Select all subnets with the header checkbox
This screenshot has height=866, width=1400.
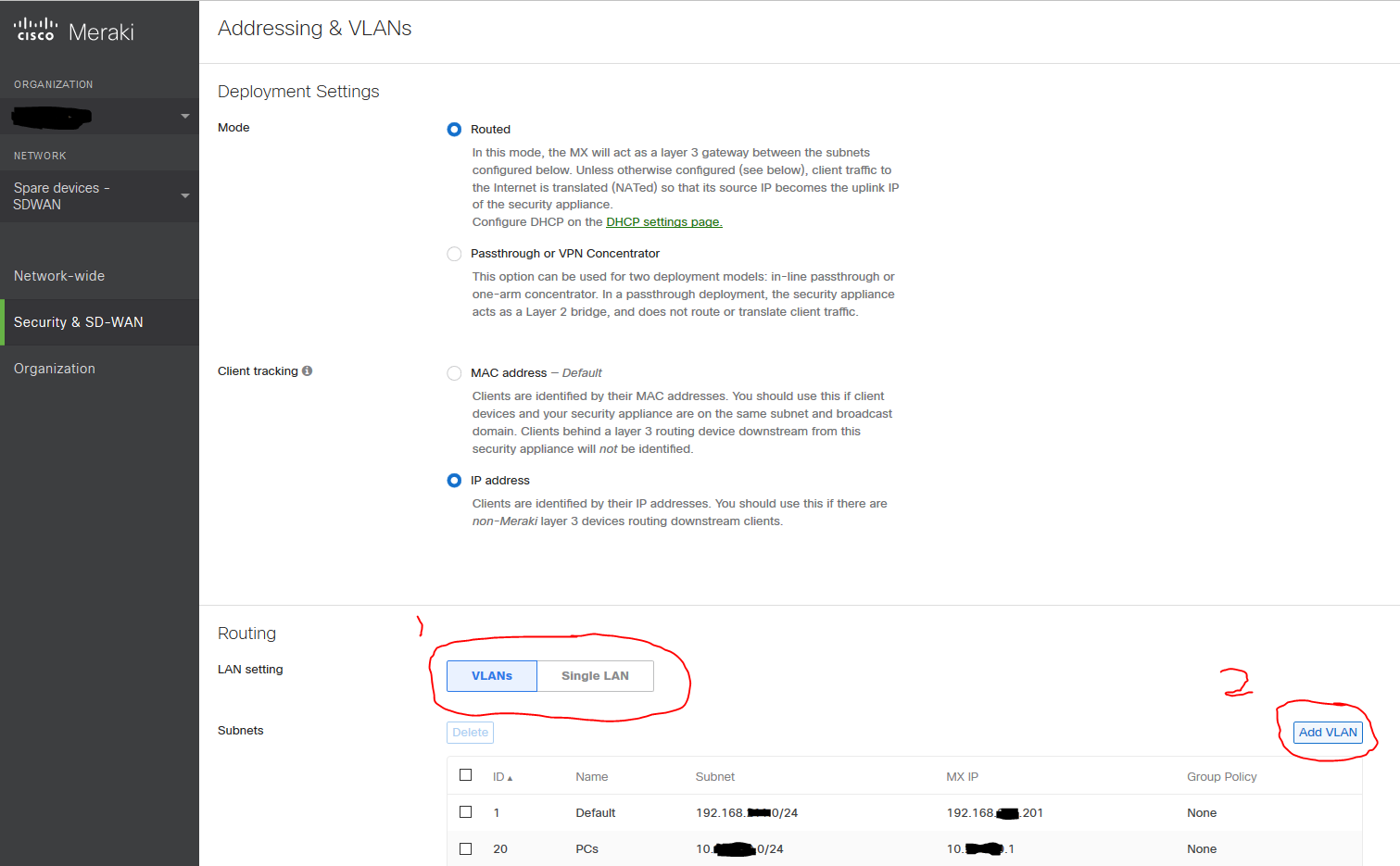click(465, 775)
